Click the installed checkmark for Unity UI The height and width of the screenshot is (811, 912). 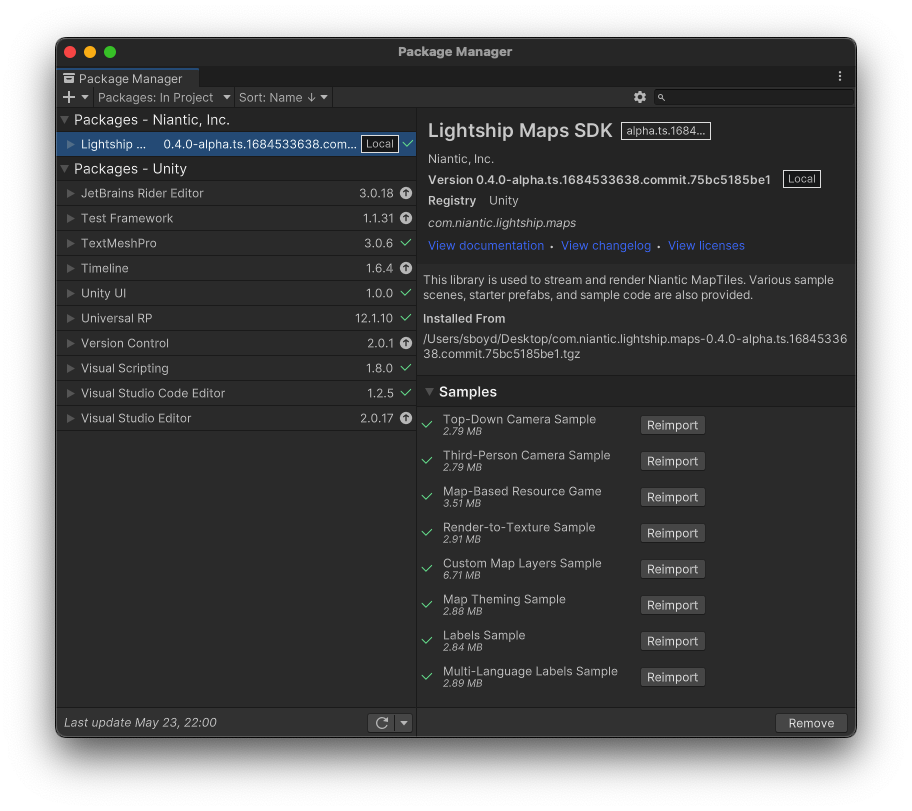pos(406,293)
